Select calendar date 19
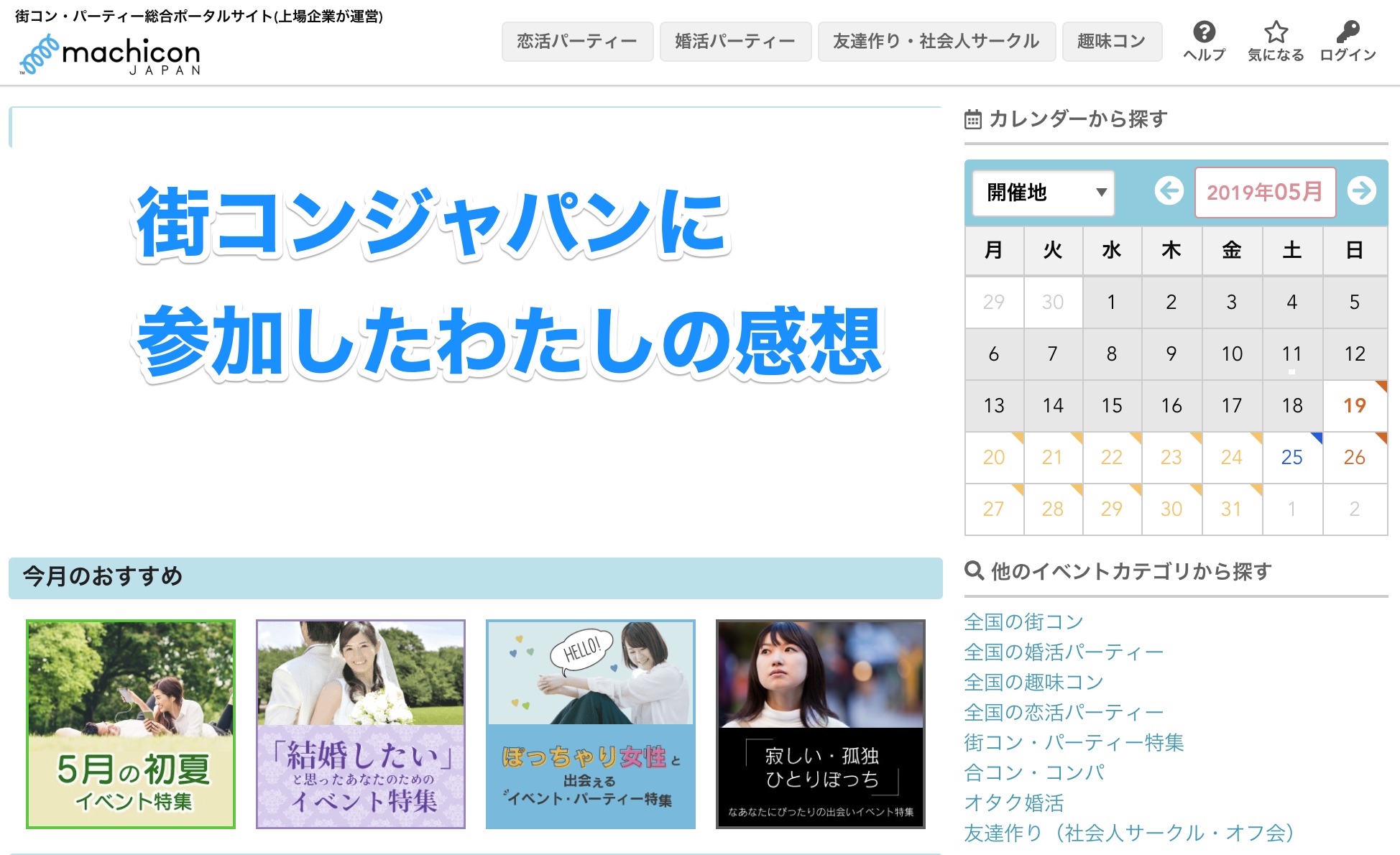 [x=1355, y=406]
